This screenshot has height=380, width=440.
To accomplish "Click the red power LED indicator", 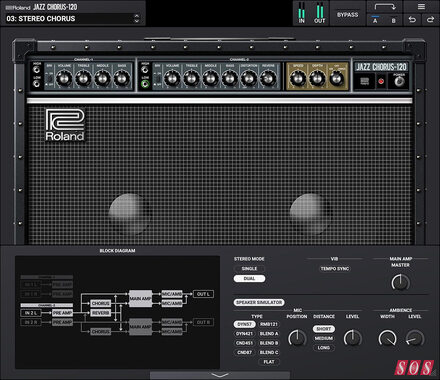I will 381,81.
